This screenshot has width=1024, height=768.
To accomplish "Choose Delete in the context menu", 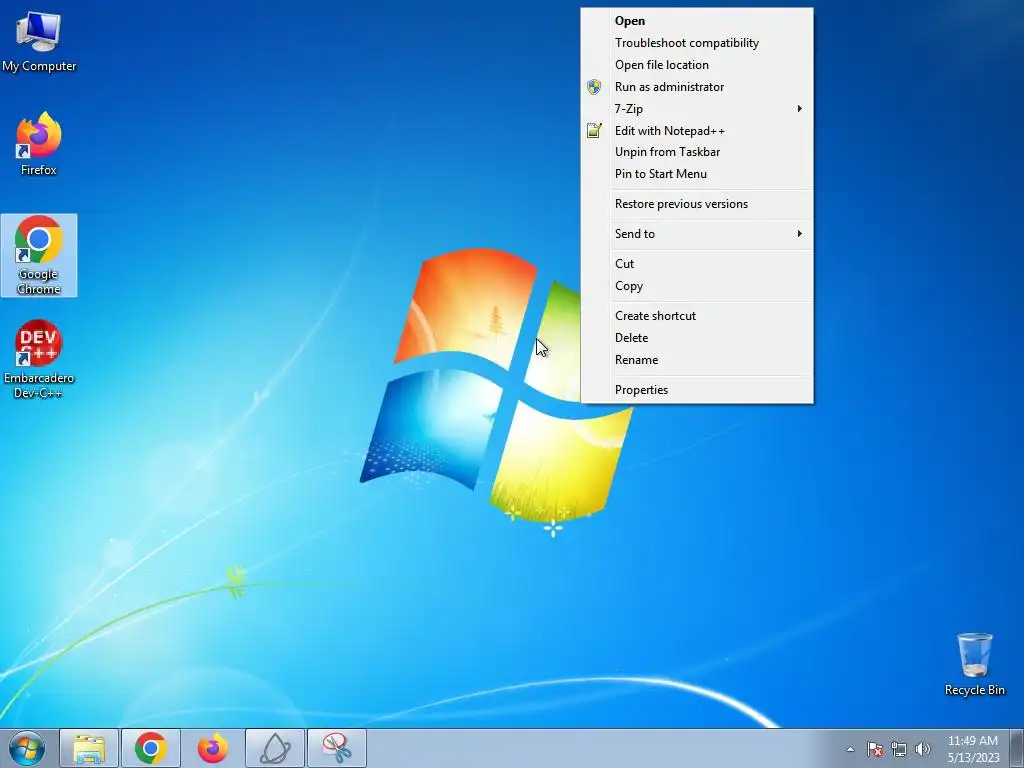I will 697,338.
